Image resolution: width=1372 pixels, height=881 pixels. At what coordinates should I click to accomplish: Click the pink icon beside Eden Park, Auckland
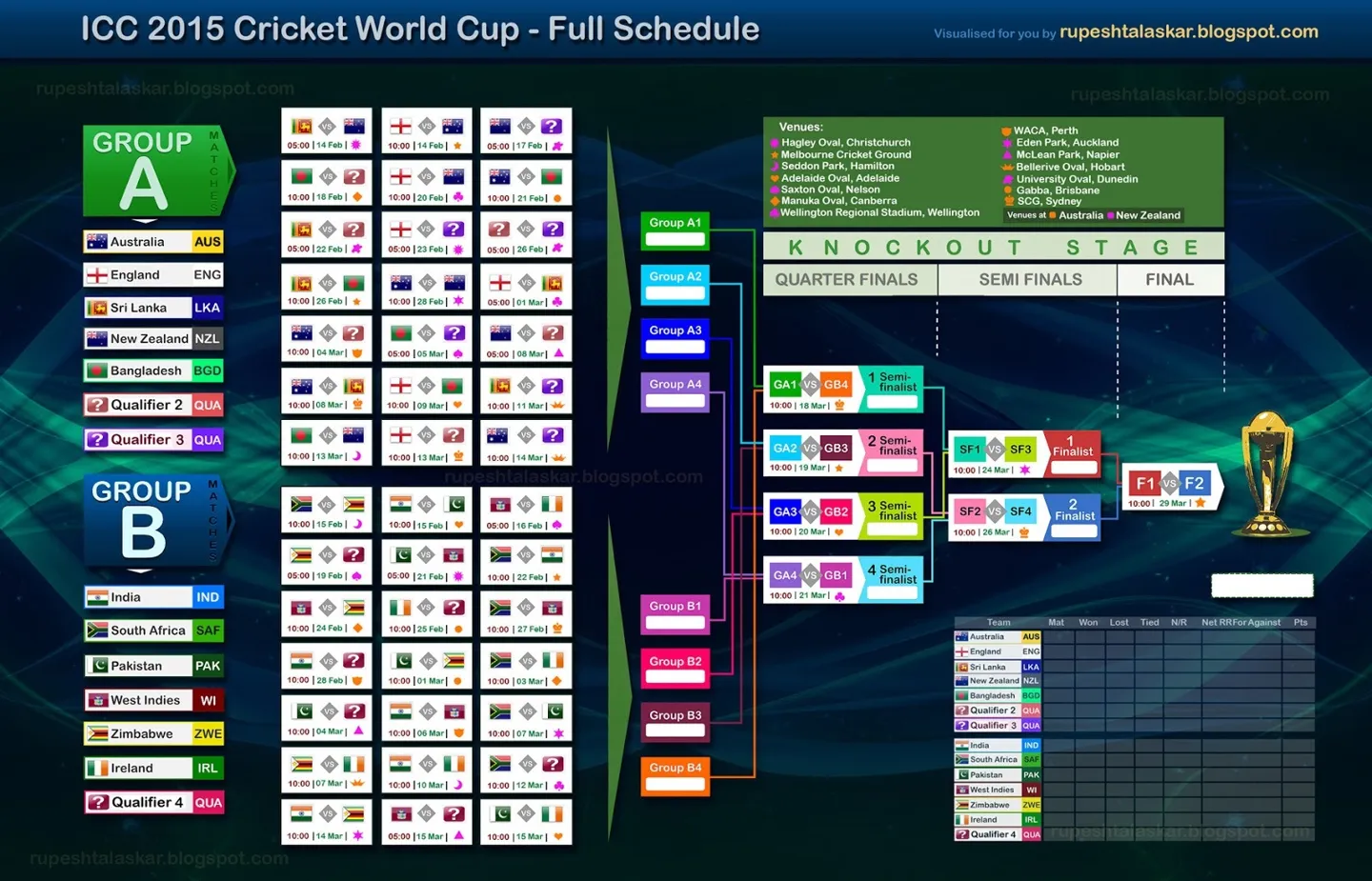click(x=1006, y=143)
